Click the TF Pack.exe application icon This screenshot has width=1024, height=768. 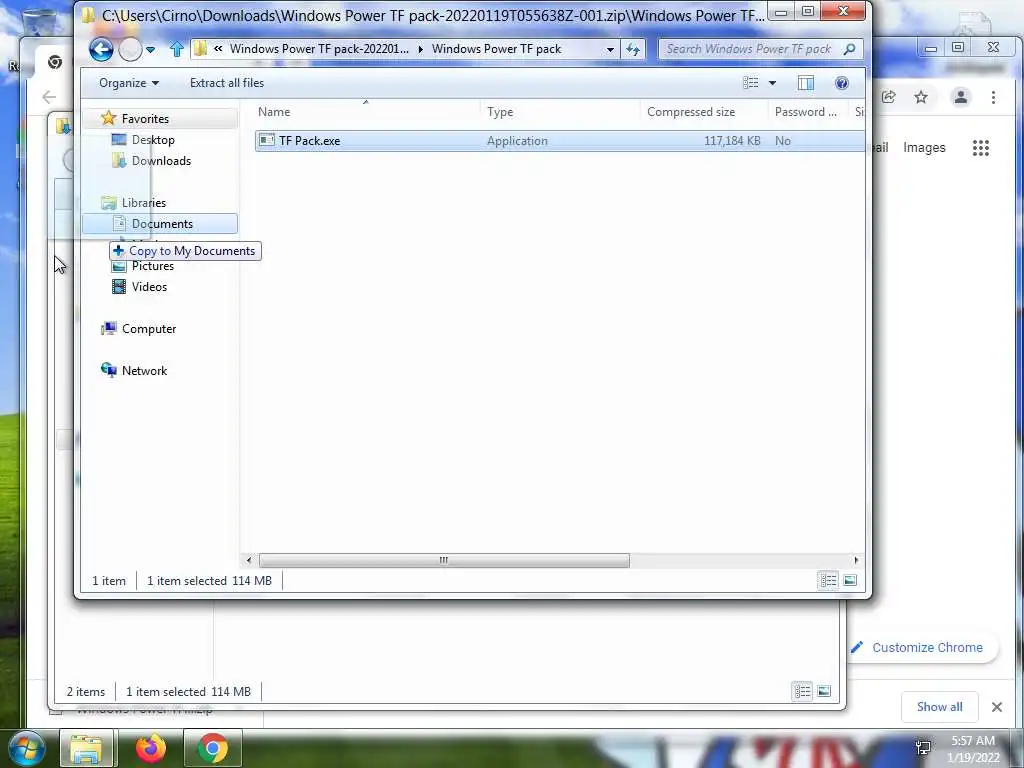[266, 140]
